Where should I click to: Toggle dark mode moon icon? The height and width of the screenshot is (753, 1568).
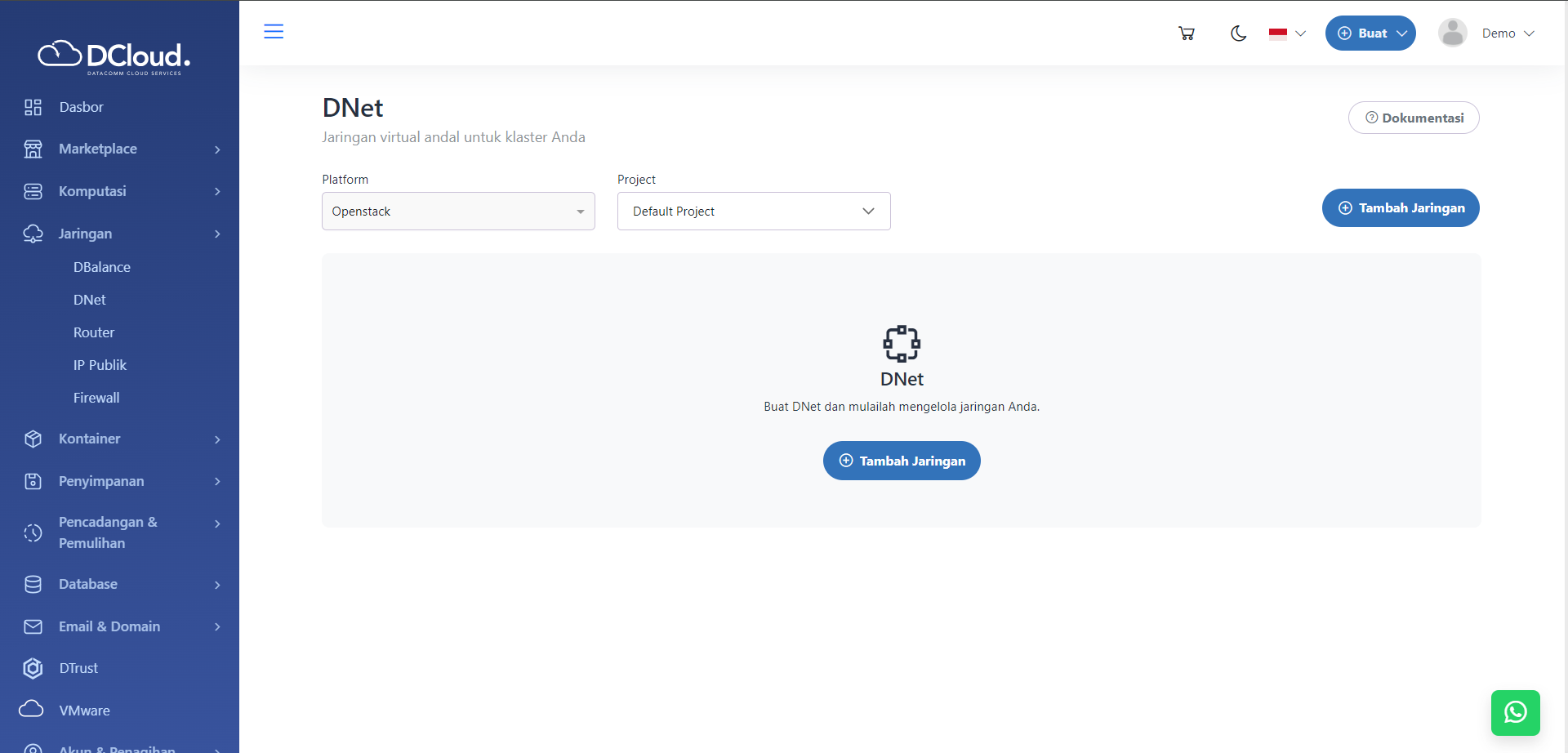1238,33
